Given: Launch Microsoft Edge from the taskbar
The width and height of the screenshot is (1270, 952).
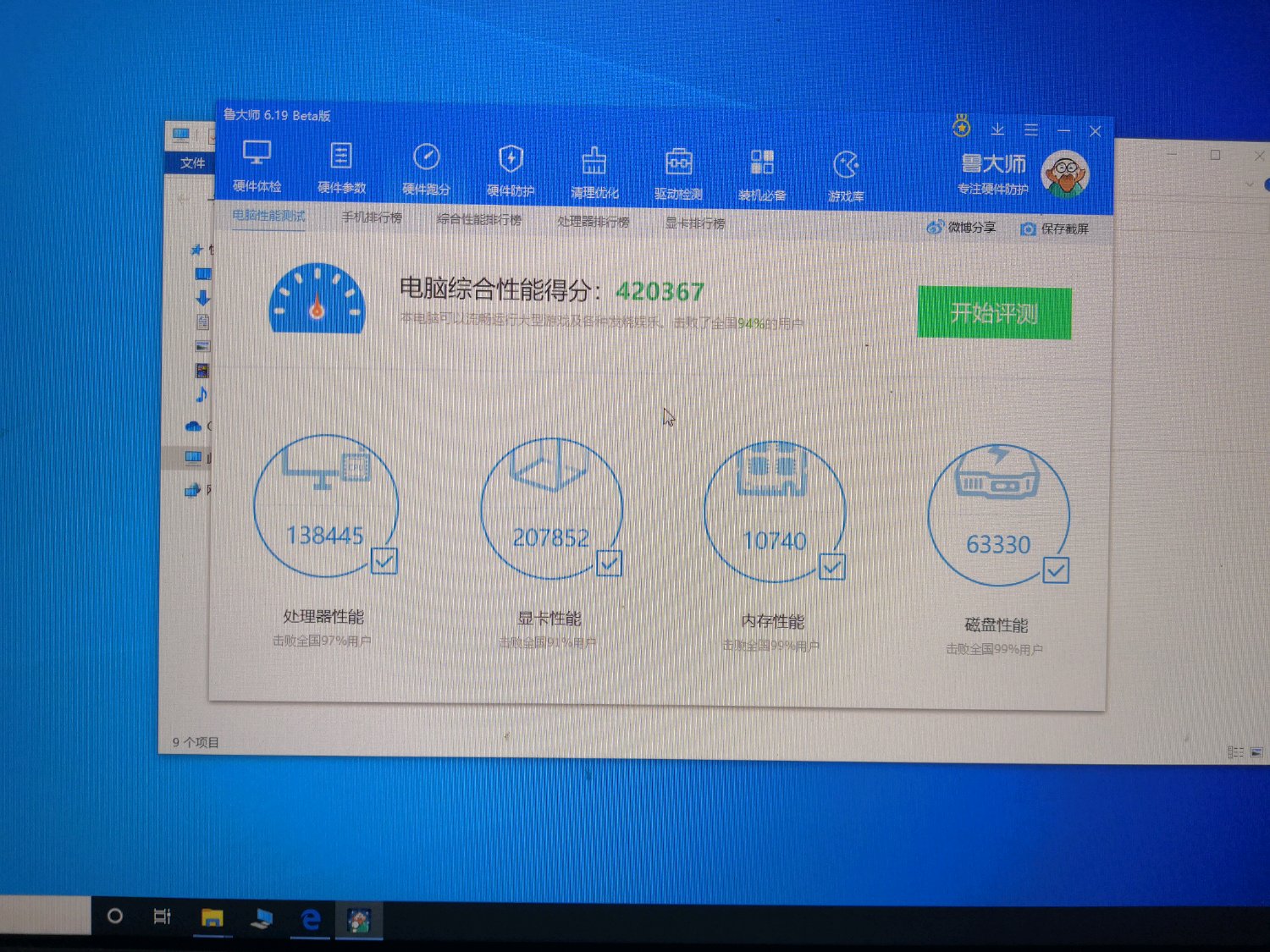Looking at the screenshot, I should [x=312, y=919].
